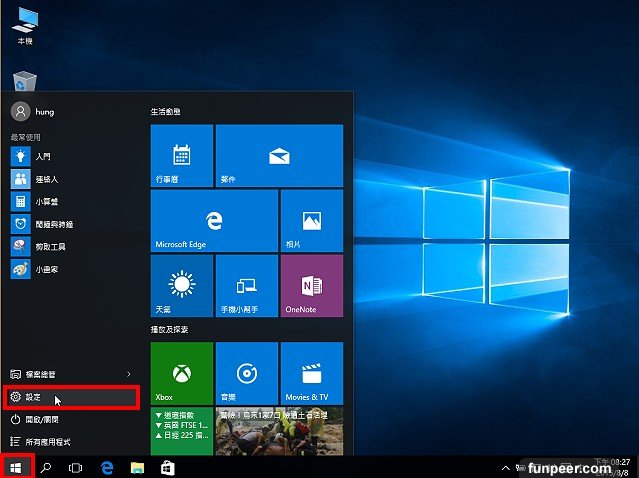Open 設定 in the Start menu
The image size is (639, 478).
70,397
